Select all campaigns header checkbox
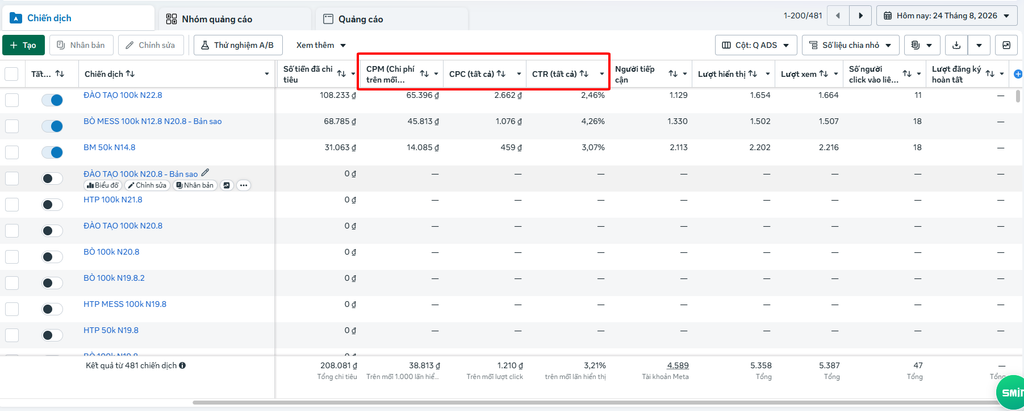The image size is (1024, 411). [12, 74]
